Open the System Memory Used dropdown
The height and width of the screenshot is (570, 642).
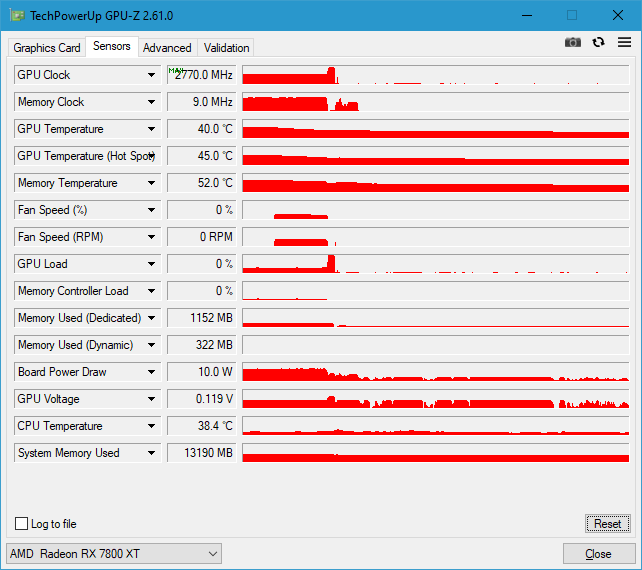pyautogui.click(x=151, y=453)
